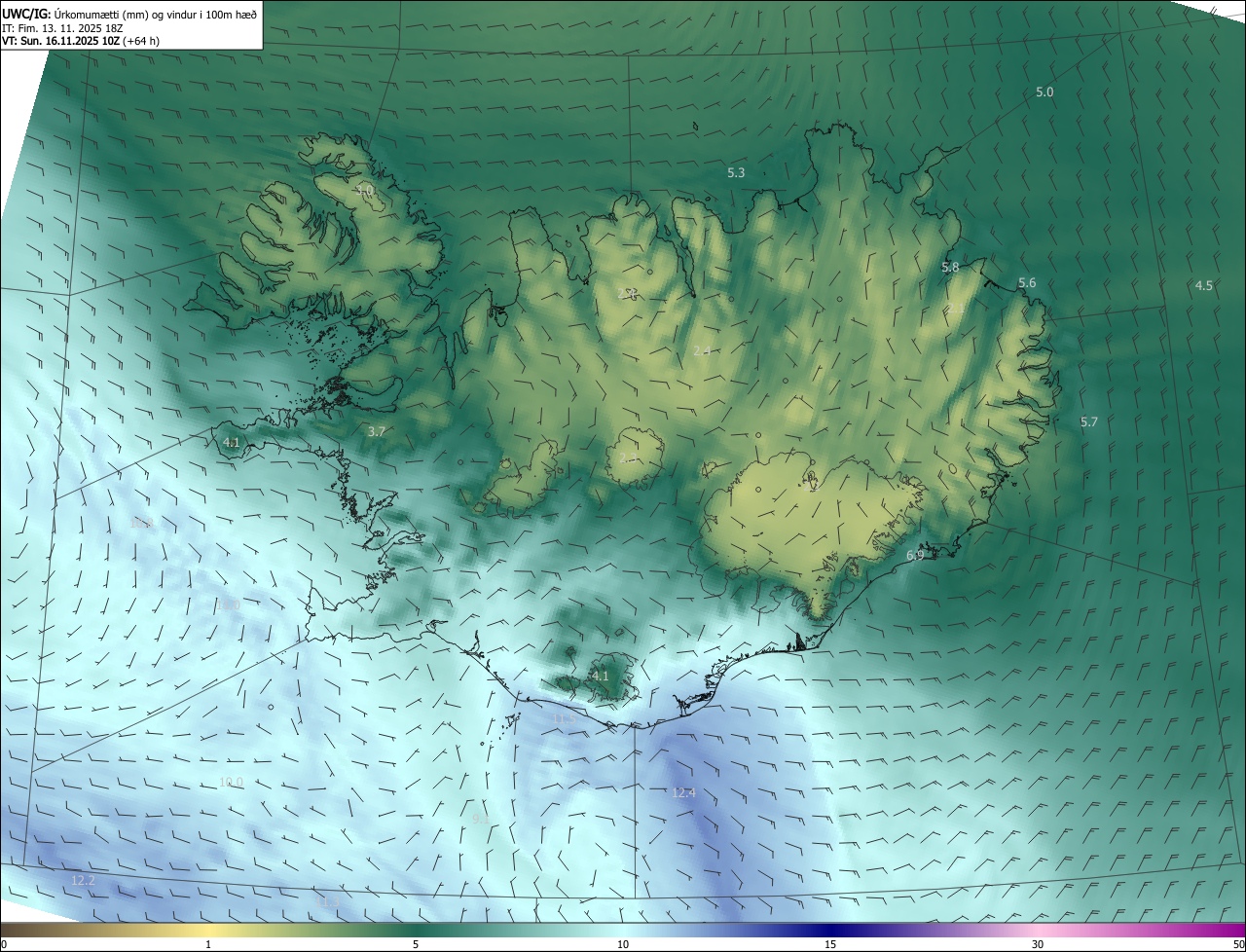
Task: Click the 3.7 precipitation label
Action: [x=377, y=430]
